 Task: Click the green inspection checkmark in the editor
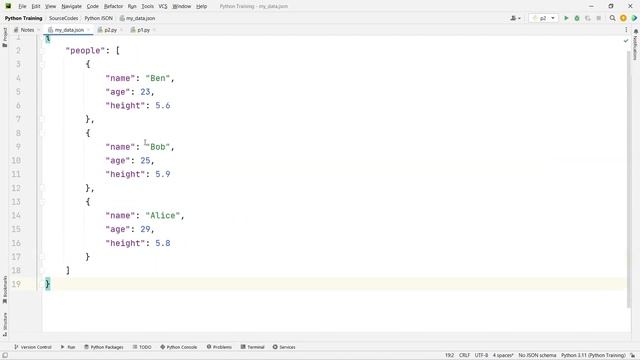click(626, 40)
